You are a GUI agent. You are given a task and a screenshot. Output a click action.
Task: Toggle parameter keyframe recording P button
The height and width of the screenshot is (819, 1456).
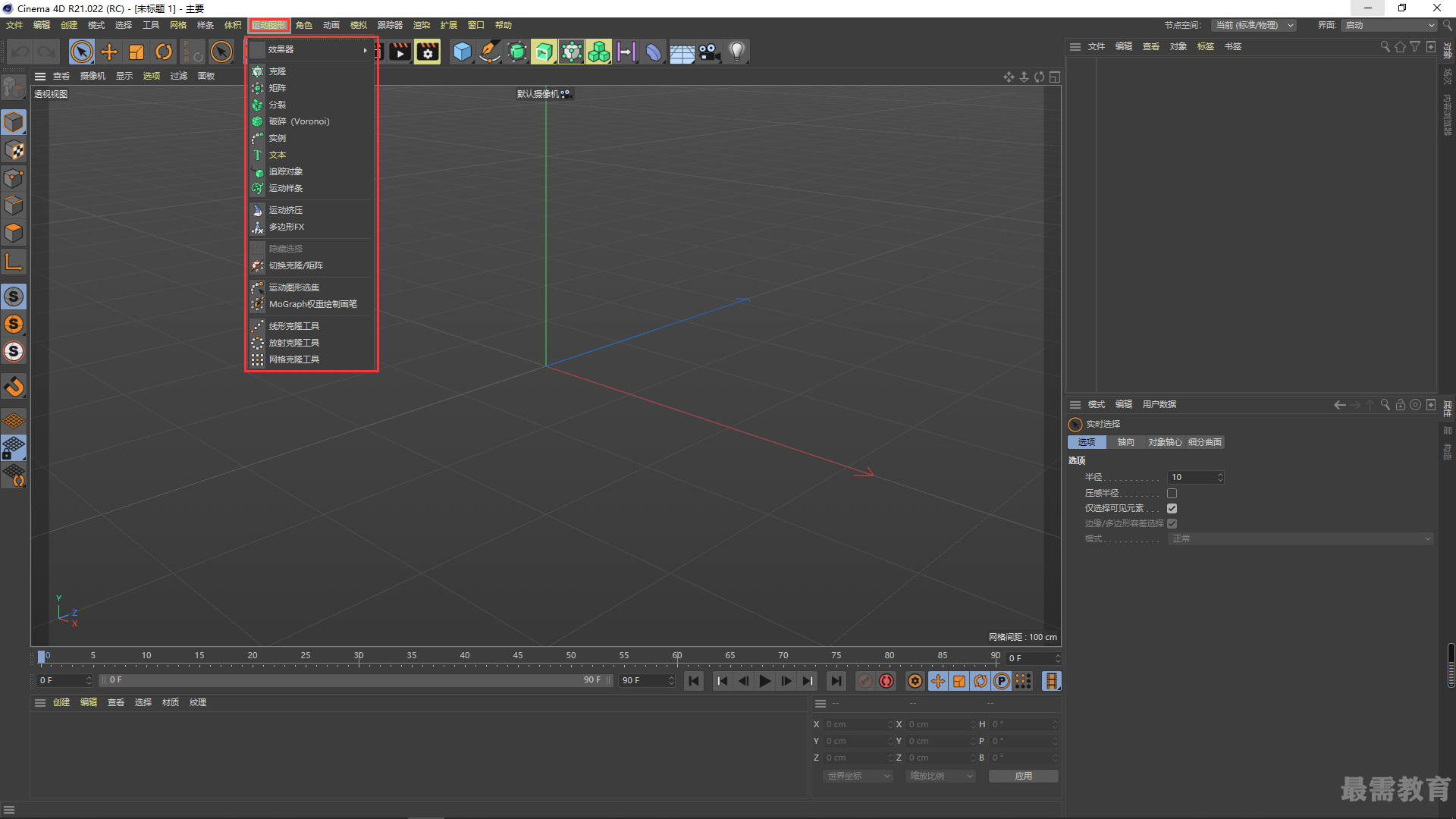click(1002, 681)
